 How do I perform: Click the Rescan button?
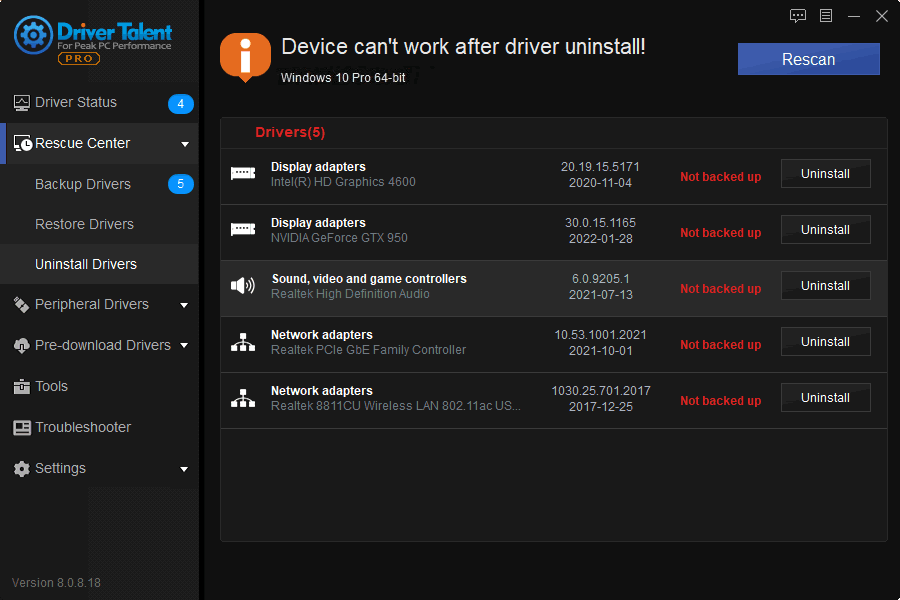[808, 59]
